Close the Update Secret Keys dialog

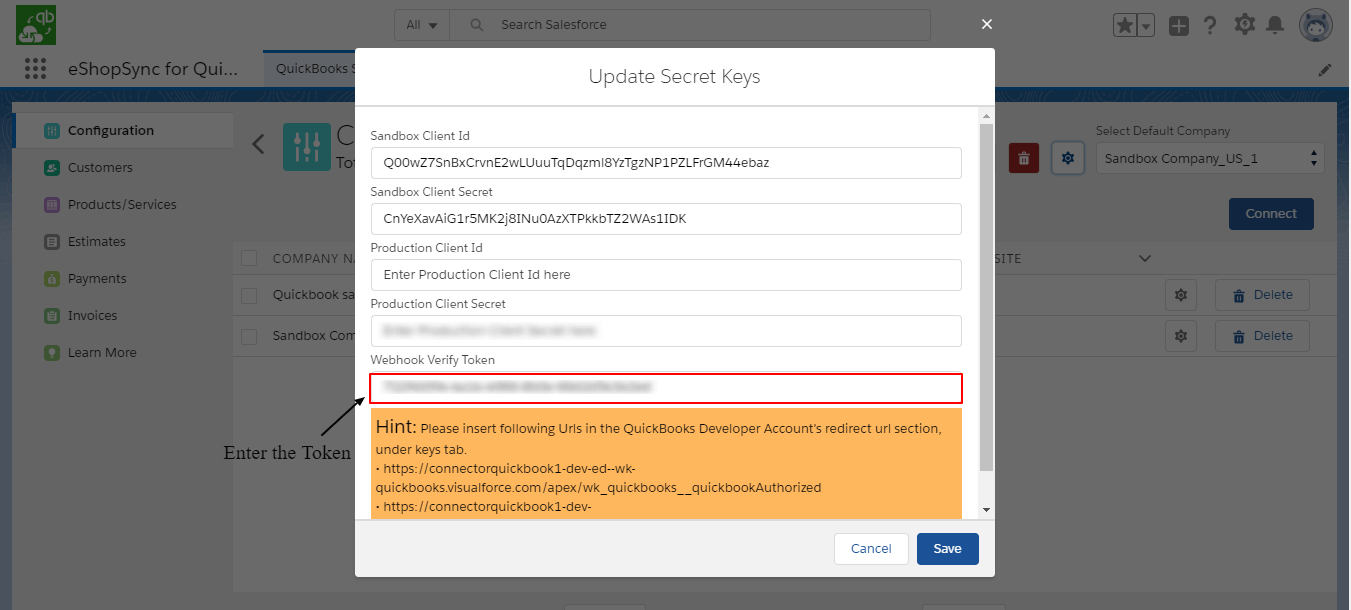(x=987, y=24)
